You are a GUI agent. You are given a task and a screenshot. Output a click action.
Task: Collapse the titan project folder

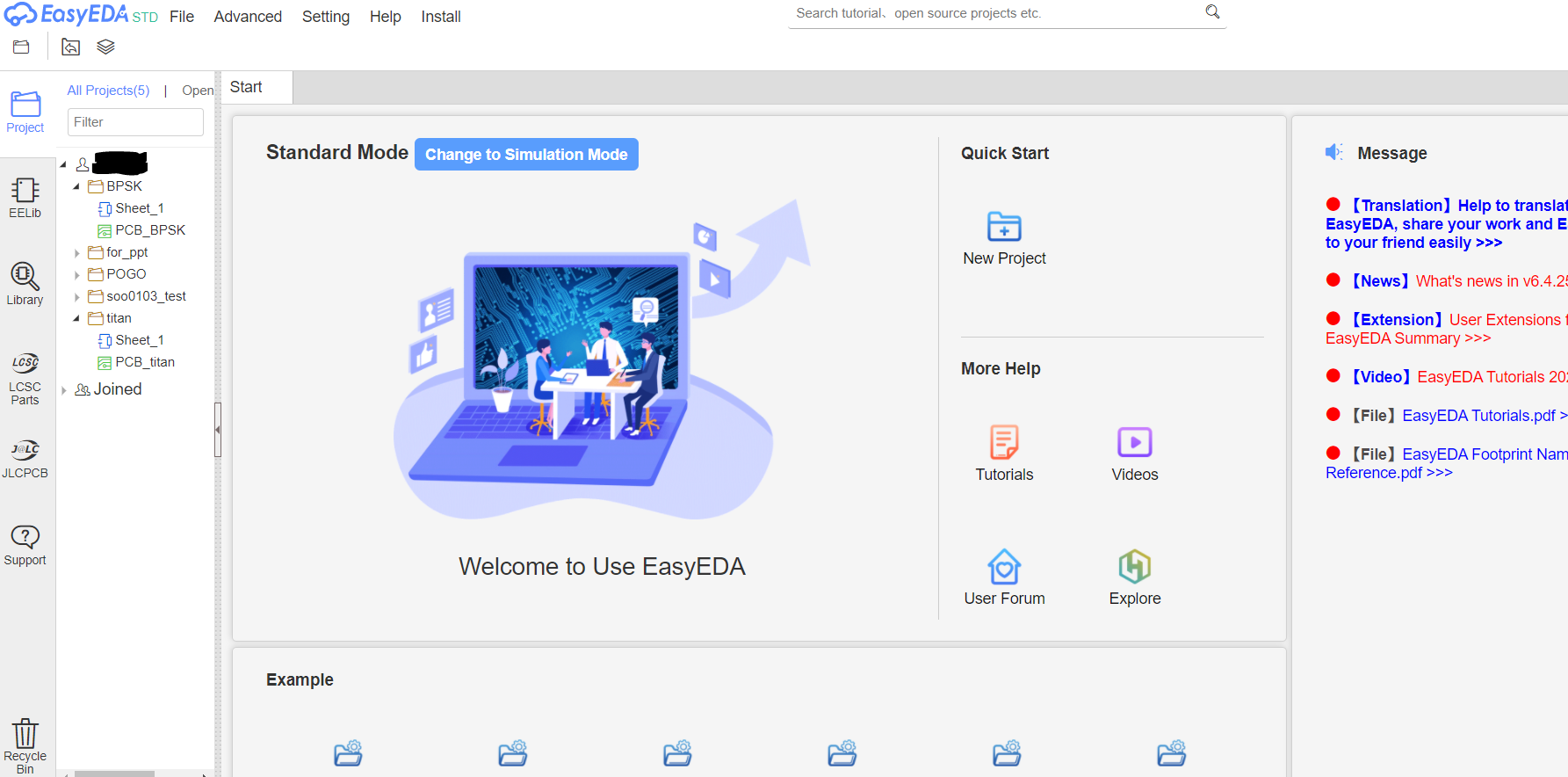[76, 318]
